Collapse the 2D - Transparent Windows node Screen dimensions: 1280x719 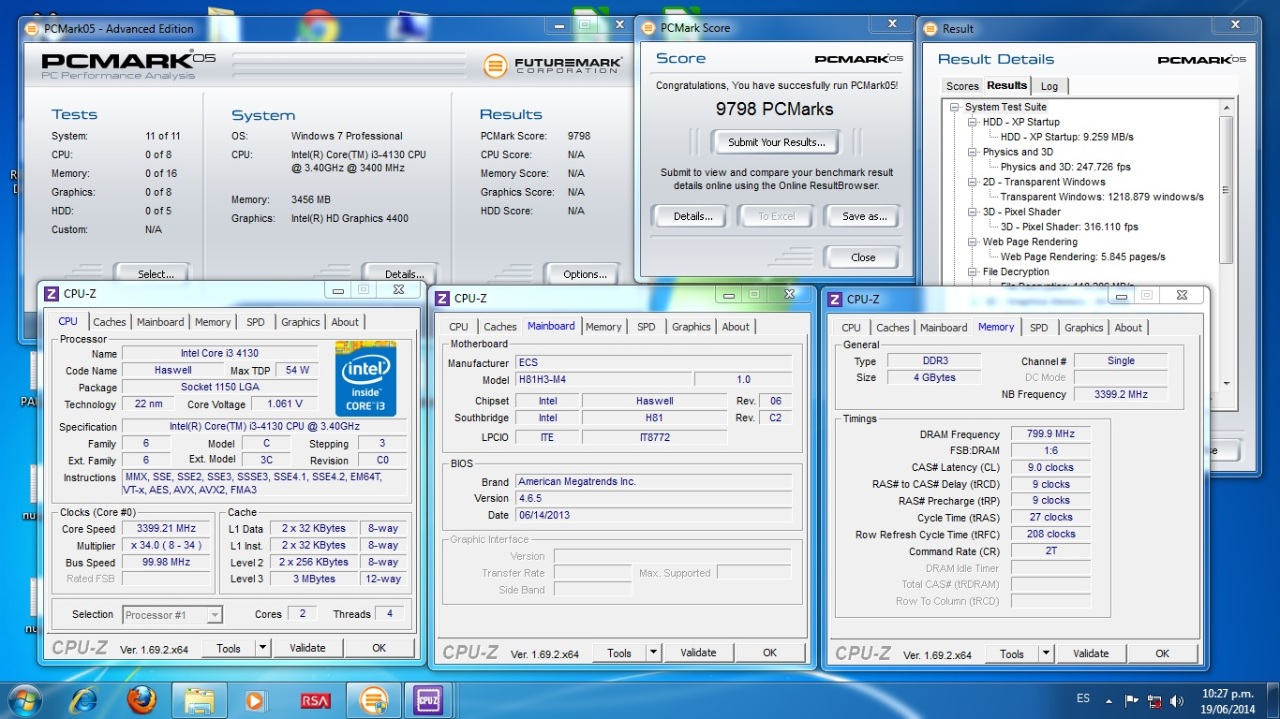[972, 182]
